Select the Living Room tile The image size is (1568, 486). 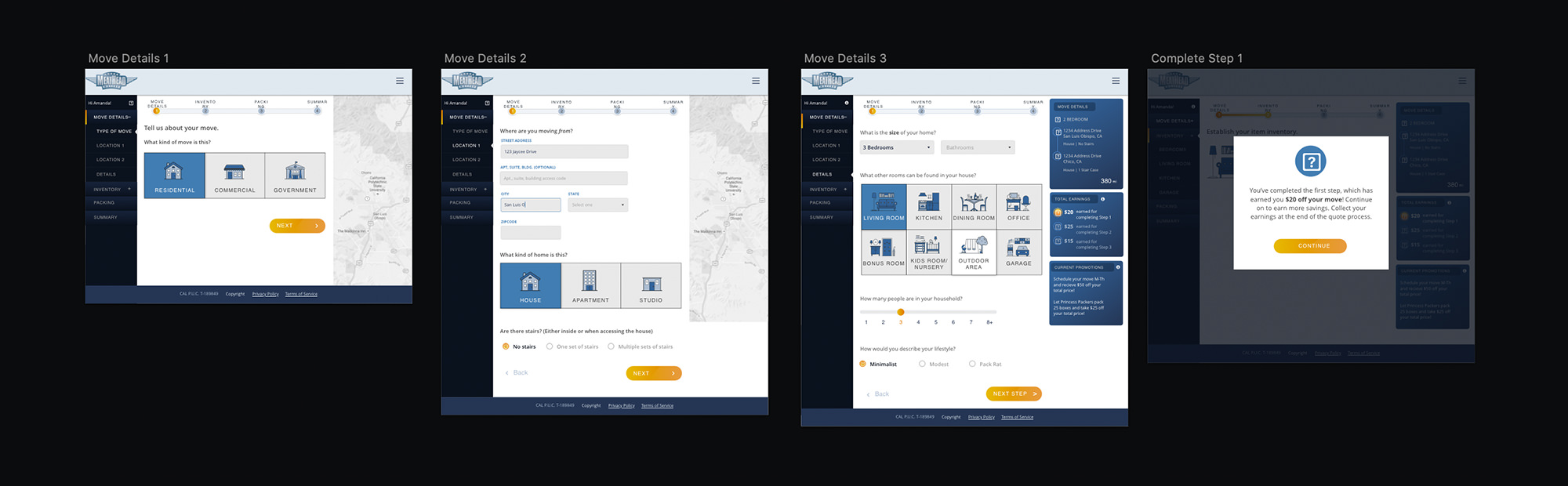884,207
